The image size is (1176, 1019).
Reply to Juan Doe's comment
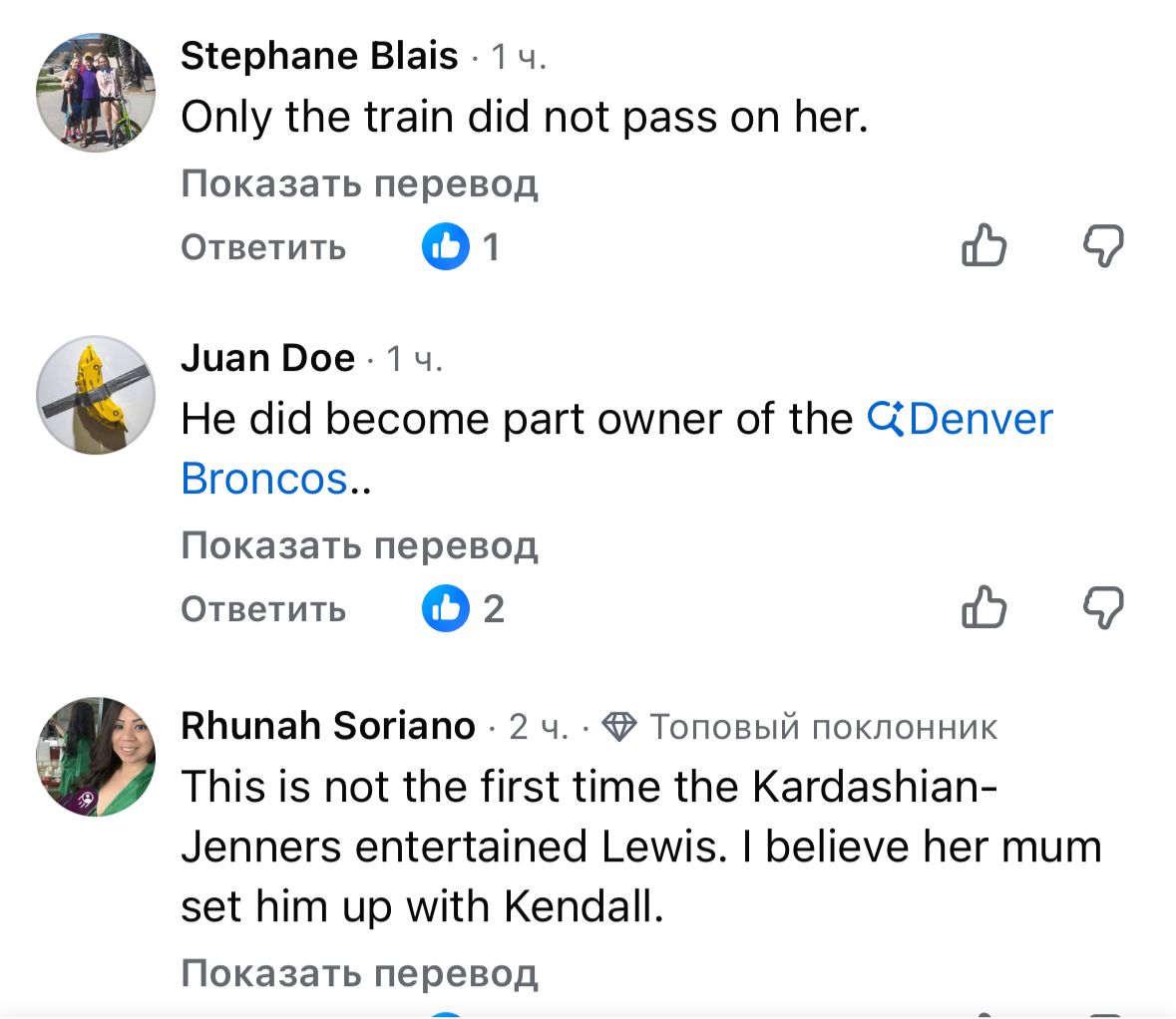point(263,608)
